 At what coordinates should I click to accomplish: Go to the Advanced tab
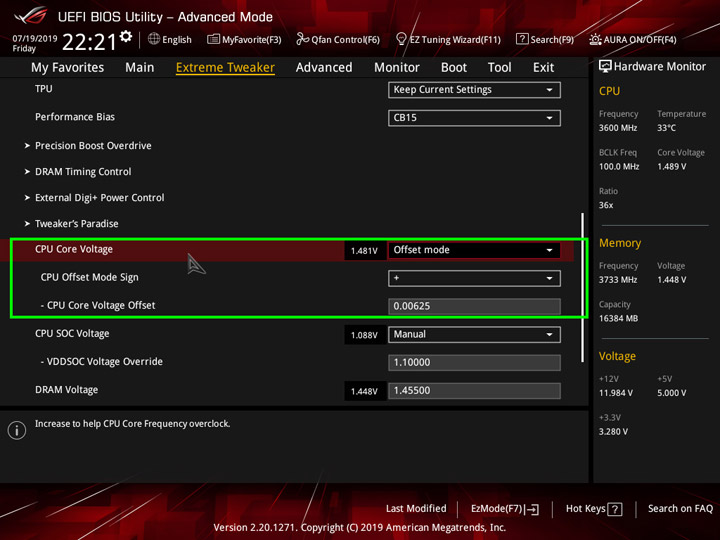point(324,68)
